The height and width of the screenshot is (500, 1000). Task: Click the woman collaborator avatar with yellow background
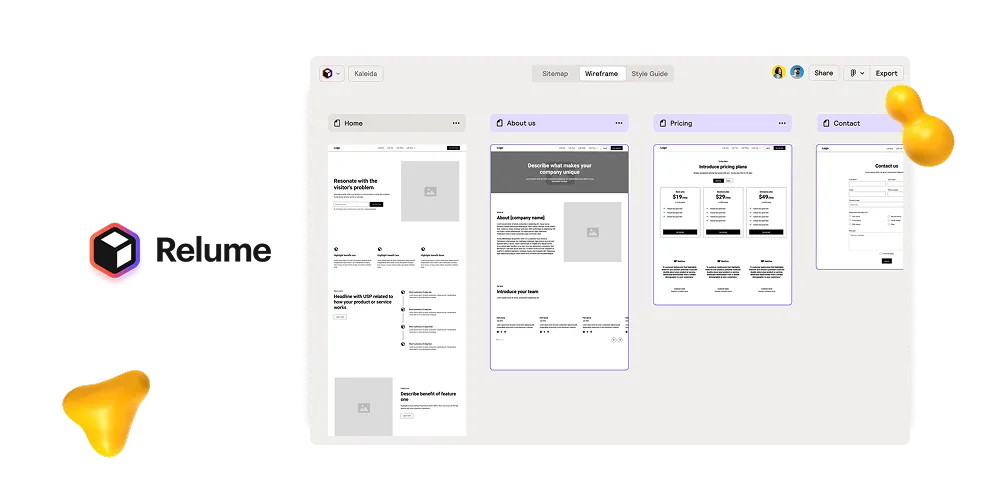coord(778,73)
